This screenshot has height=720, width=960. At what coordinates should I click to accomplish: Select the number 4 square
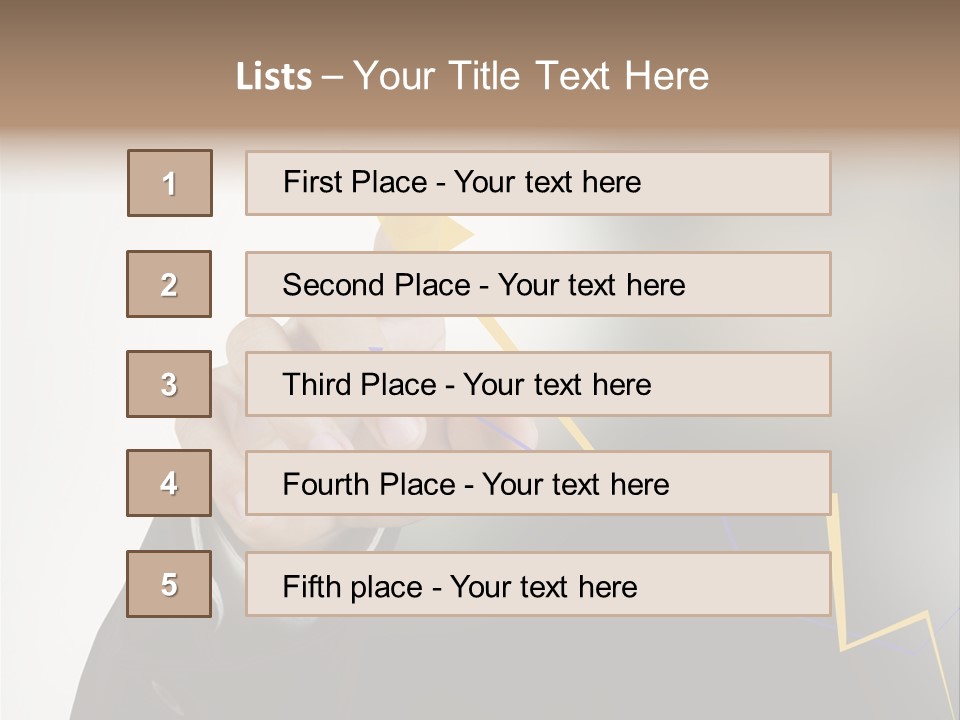(169, 483)
